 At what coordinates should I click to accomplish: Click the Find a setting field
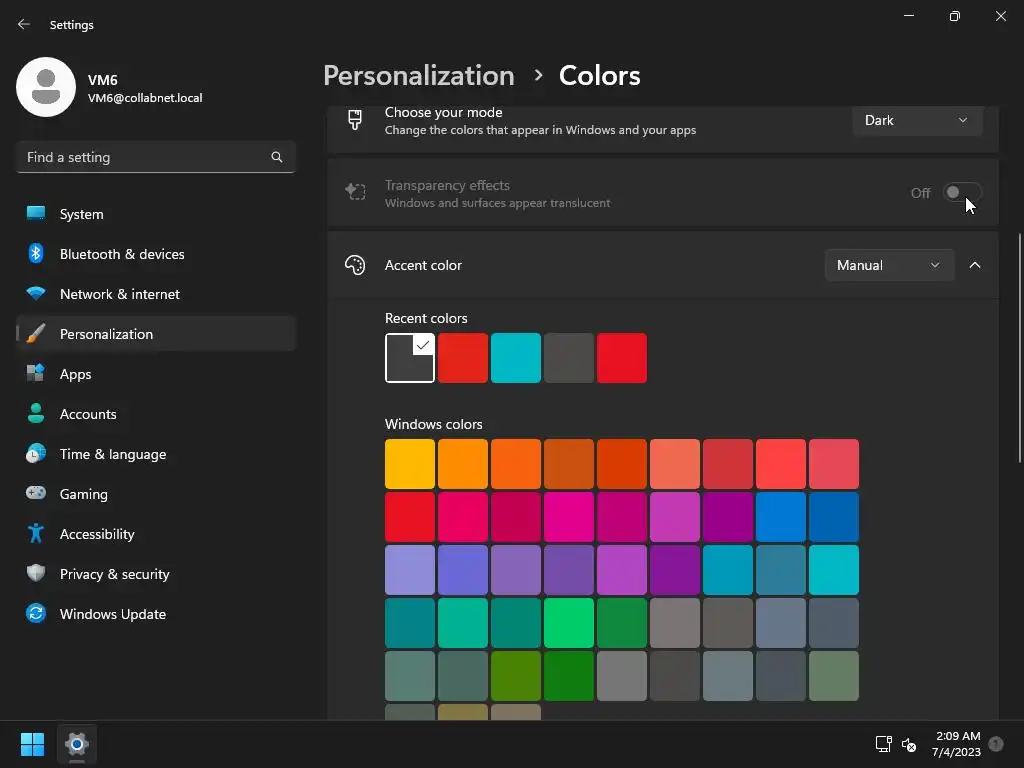[156, 157]
